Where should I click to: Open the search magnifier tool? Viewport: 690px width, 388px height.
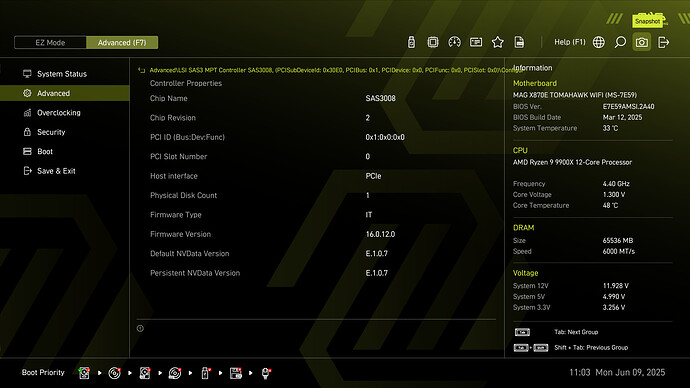[x=620, y=42]
